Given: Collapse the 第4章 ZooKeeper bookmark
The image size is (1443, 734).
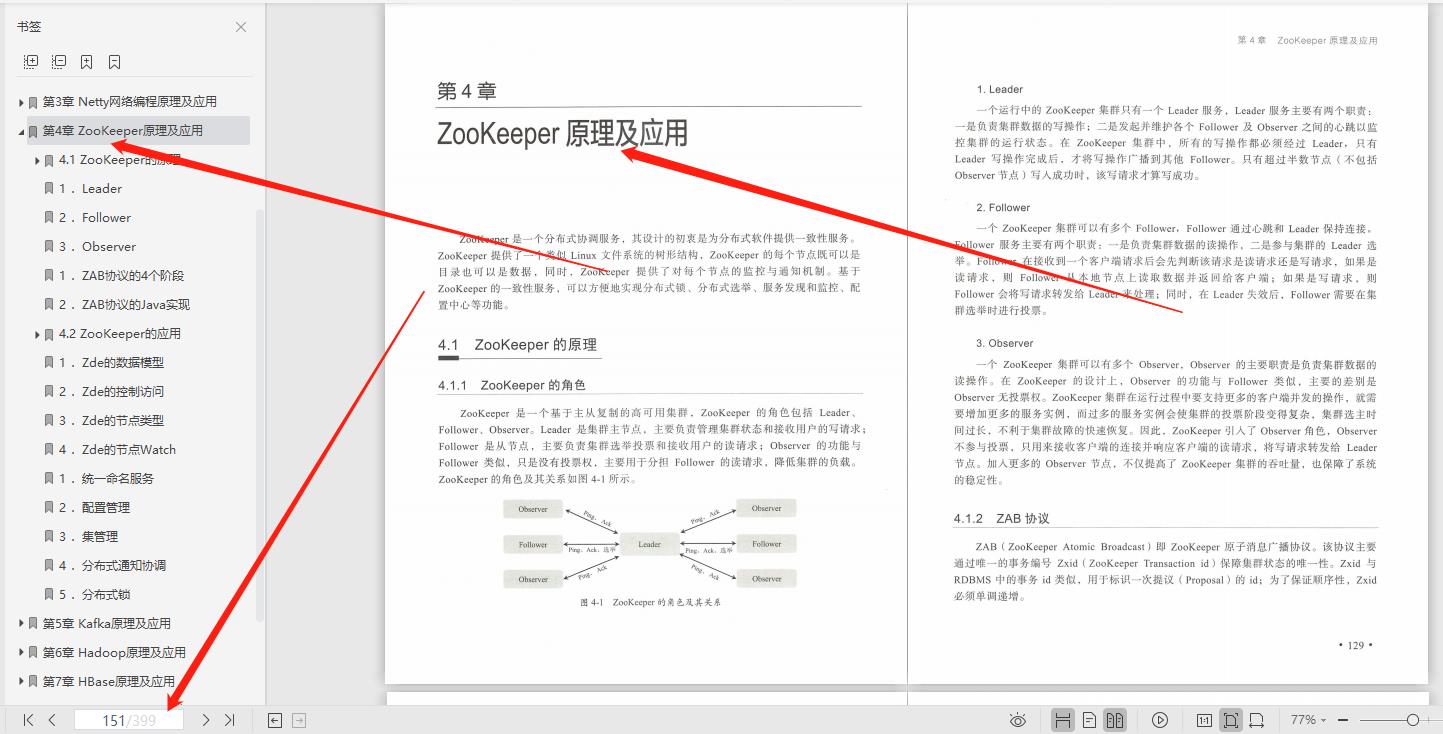Looking at the screenshot, I should (21, 131).
